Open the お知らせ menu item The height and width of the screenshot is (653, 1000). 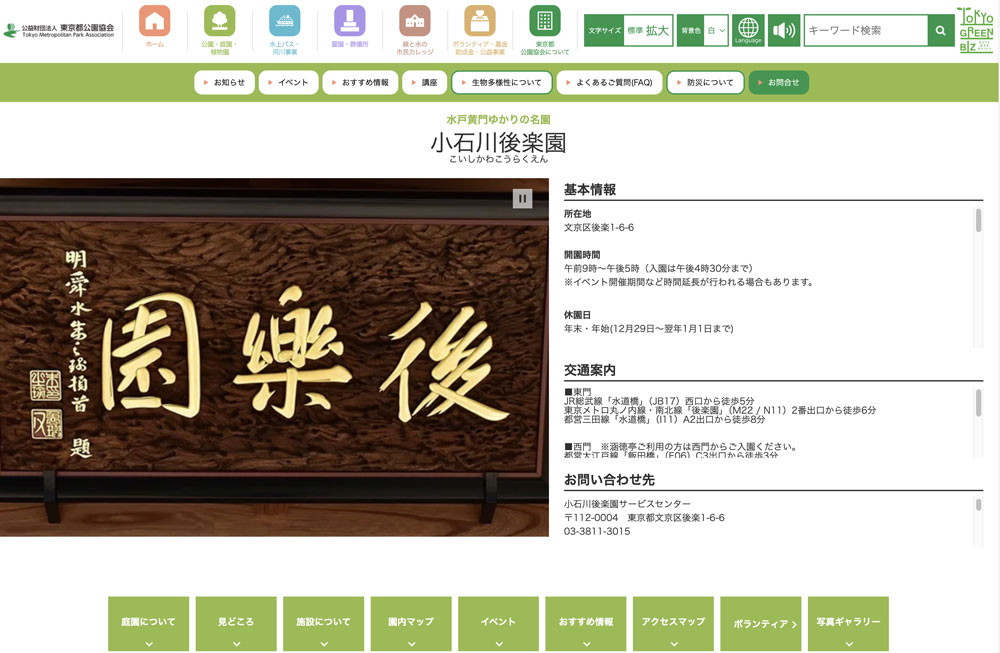(x=224, y=82)
